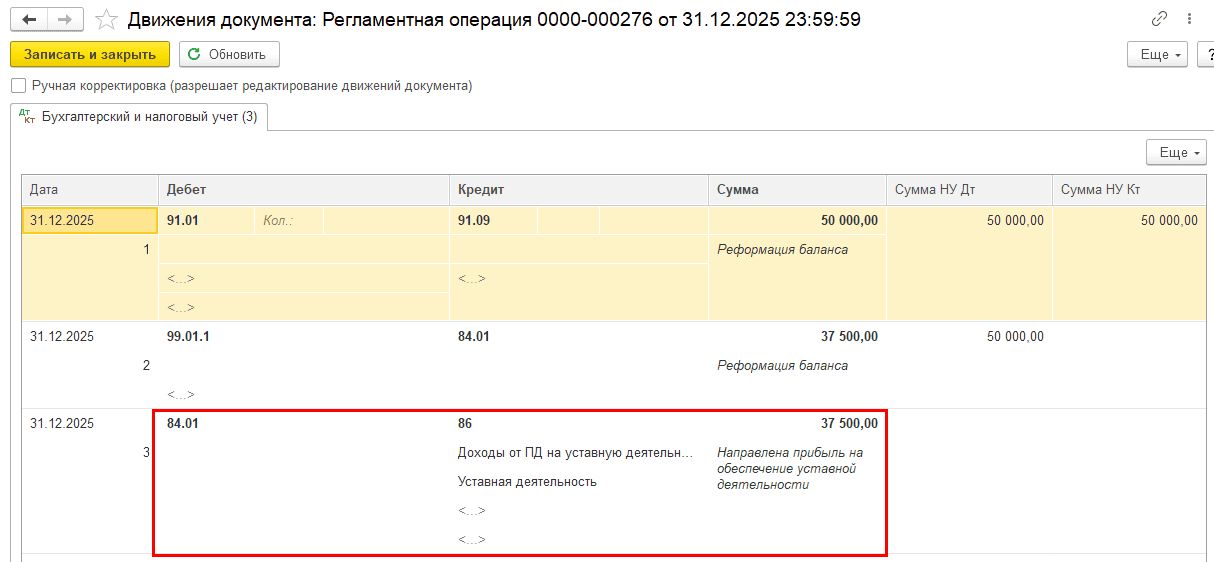
Task: Click the Кредит column header
Action: coord(578,189)
